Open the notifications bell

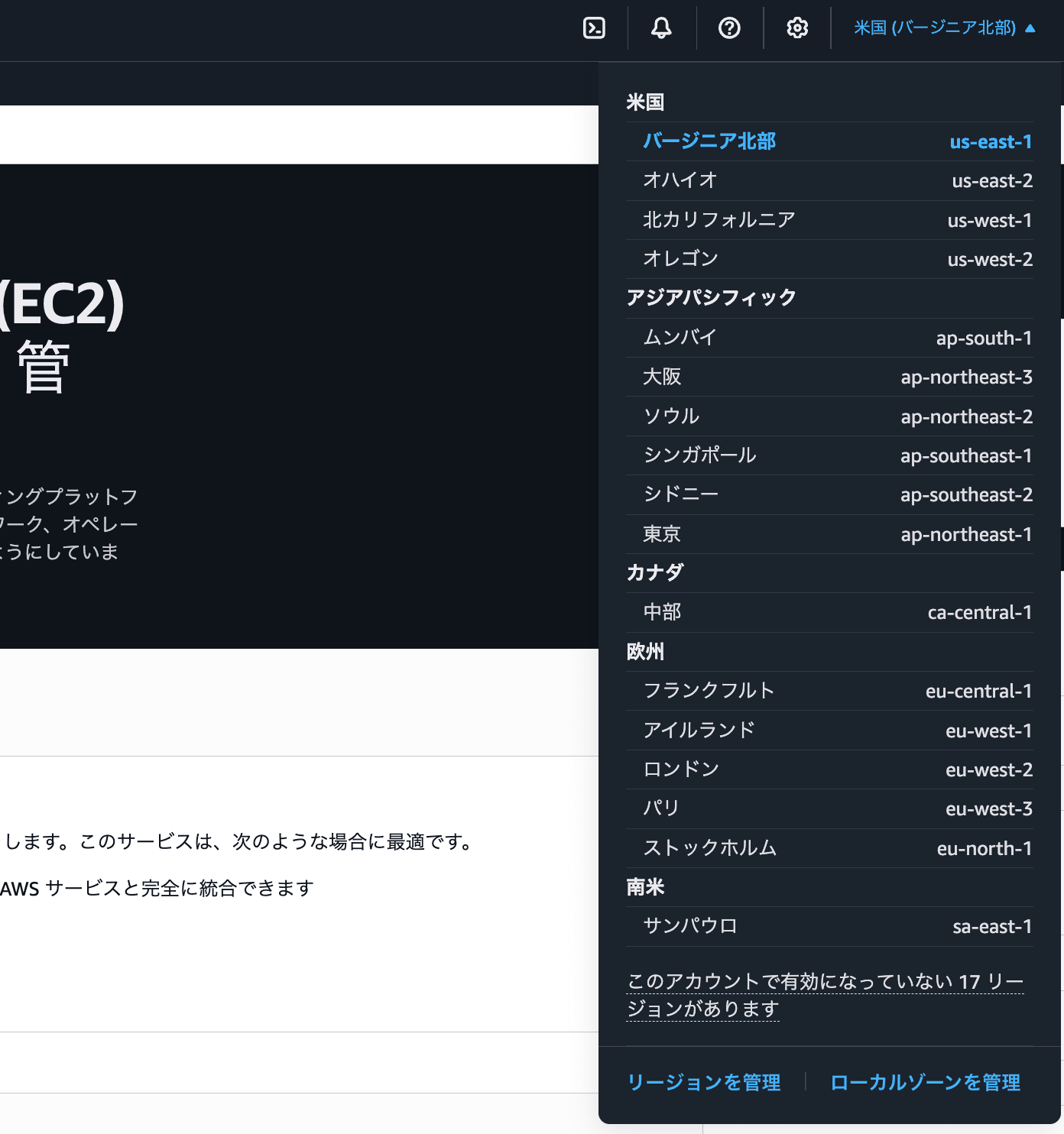coord(661,28)
